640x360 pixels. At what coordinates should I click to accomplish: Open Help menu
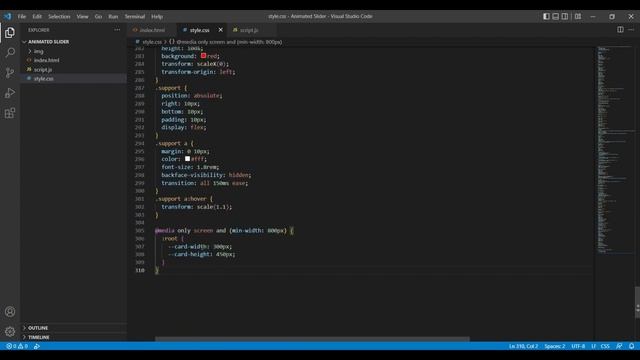[x=157, y=16]
